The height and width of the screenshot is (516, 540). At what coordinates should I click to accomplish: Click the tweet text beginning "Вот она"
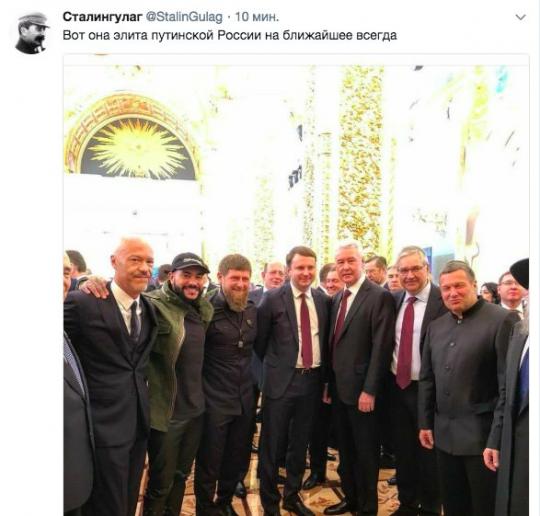coord(230,35)
